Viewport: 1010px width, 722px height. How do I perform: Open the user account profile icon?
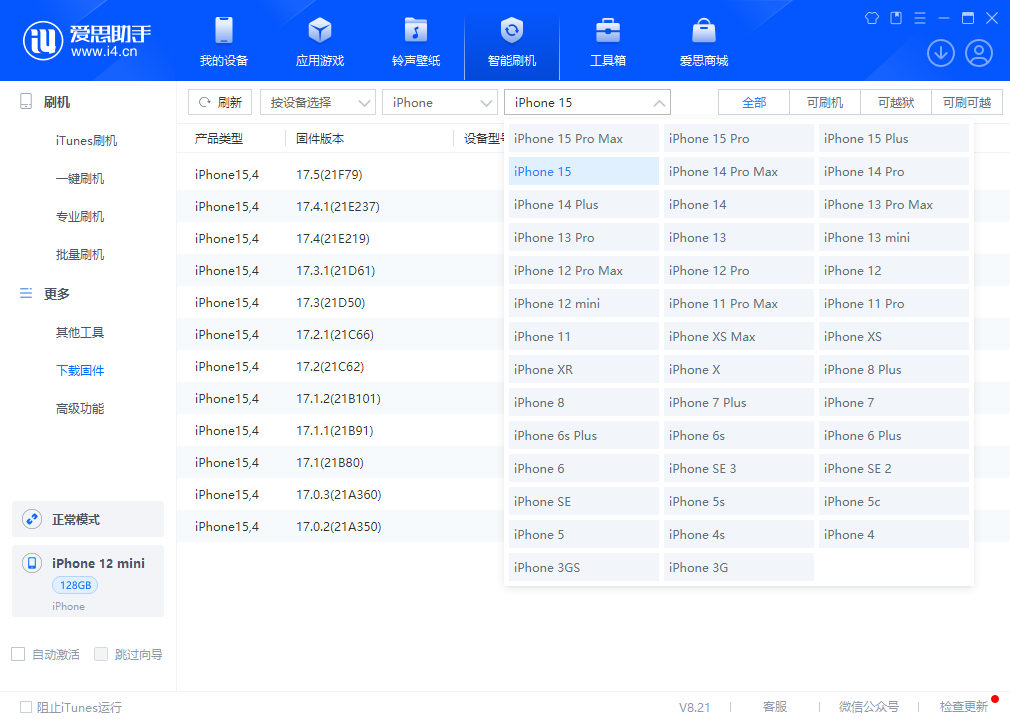[x=978, y=53]
